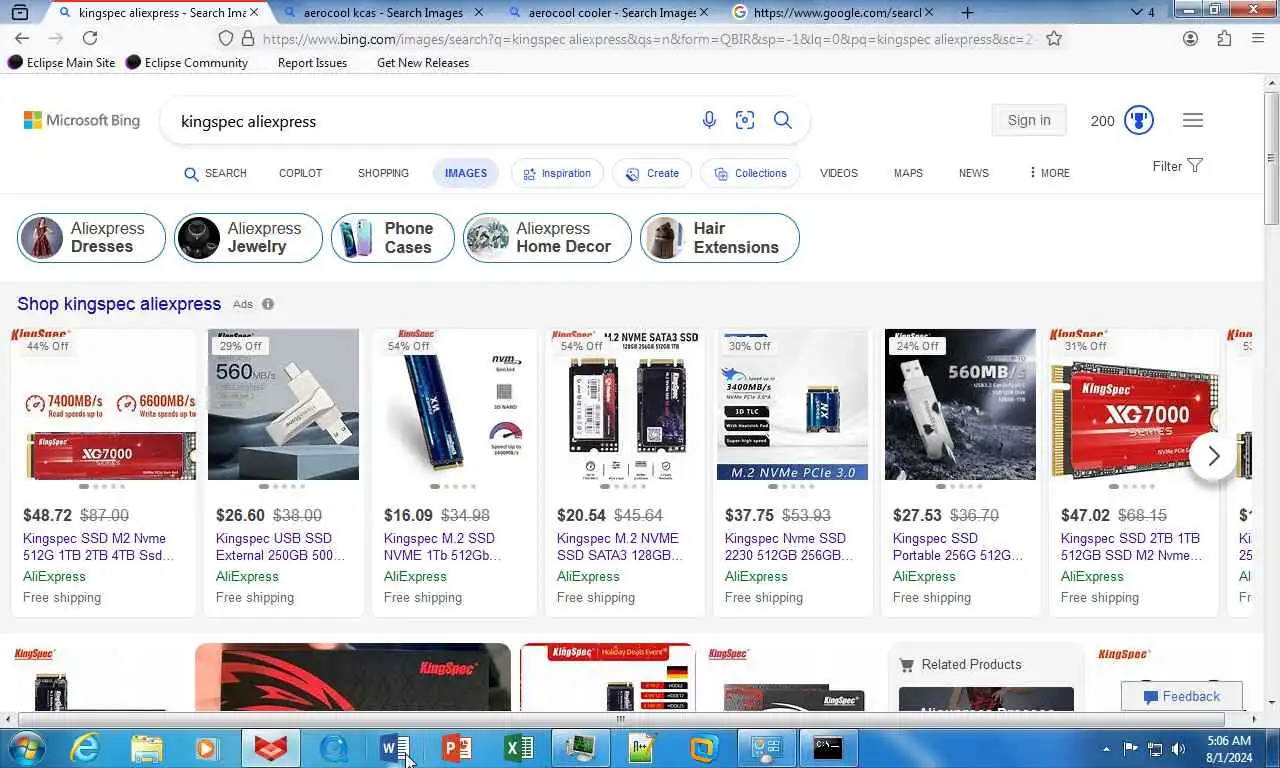Show hidden tray icons arrow
The width and height of the screenshot is (1280, 768).
[1106, 748]
